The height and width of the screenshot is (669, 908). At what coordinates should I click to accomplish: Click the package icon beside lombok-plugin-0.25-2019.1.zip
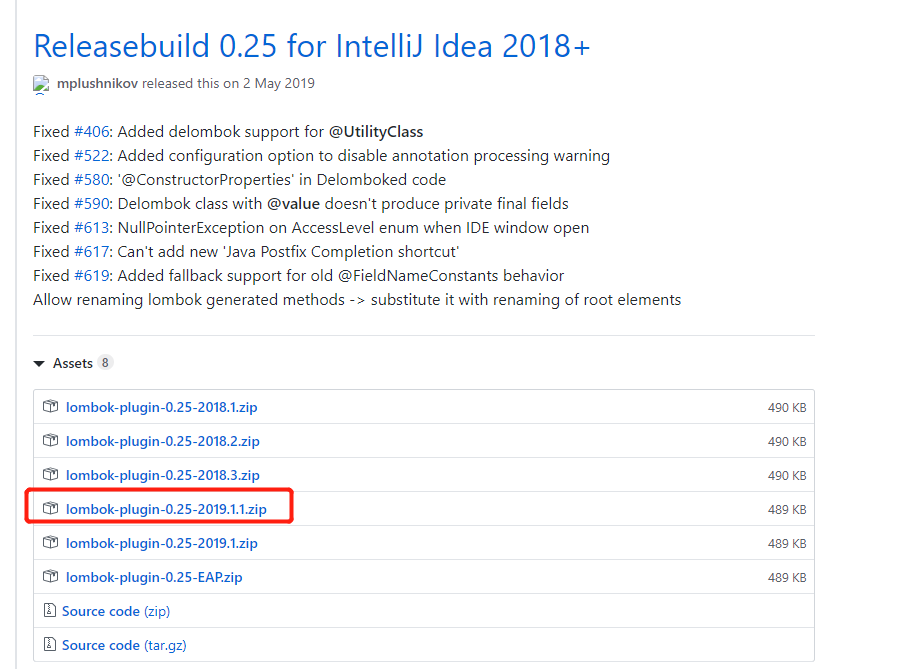click(x=51, y=543)
